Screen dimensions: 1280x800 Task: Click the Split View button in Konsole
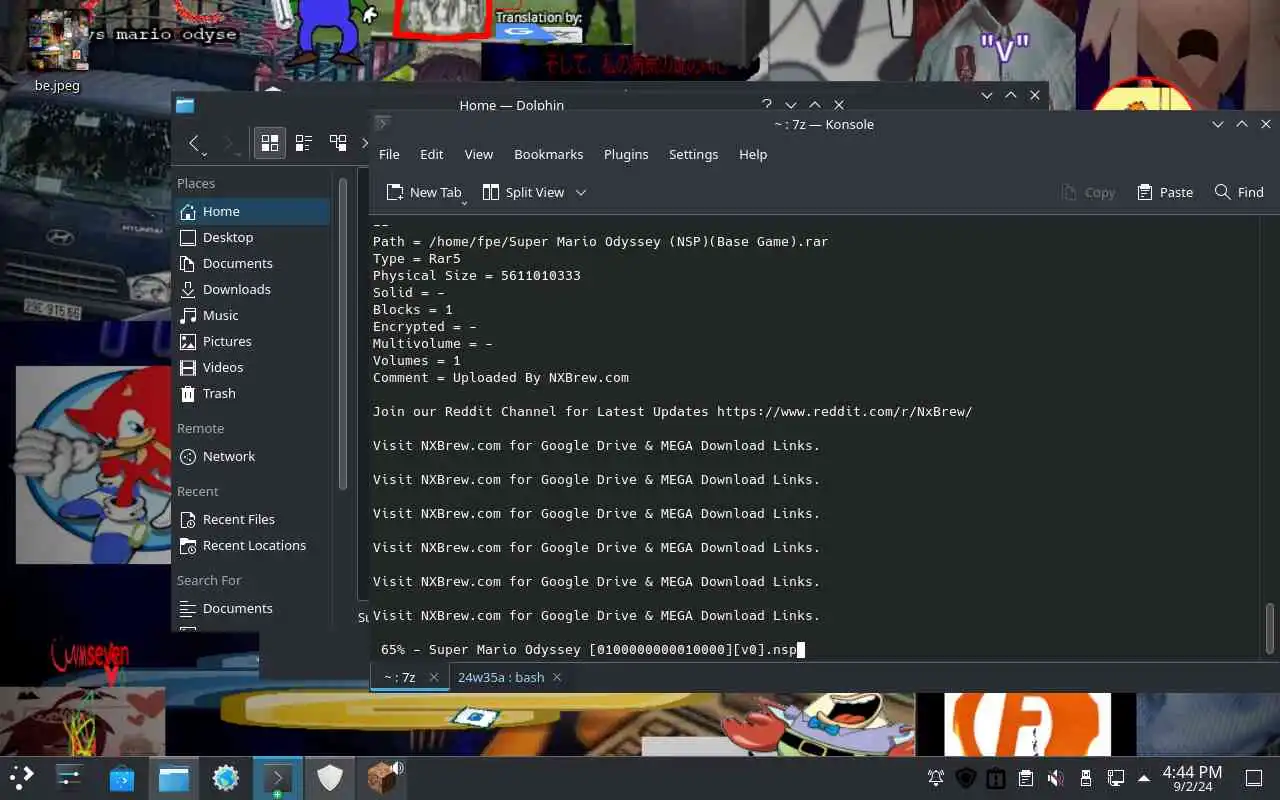[x=523, y=192]
